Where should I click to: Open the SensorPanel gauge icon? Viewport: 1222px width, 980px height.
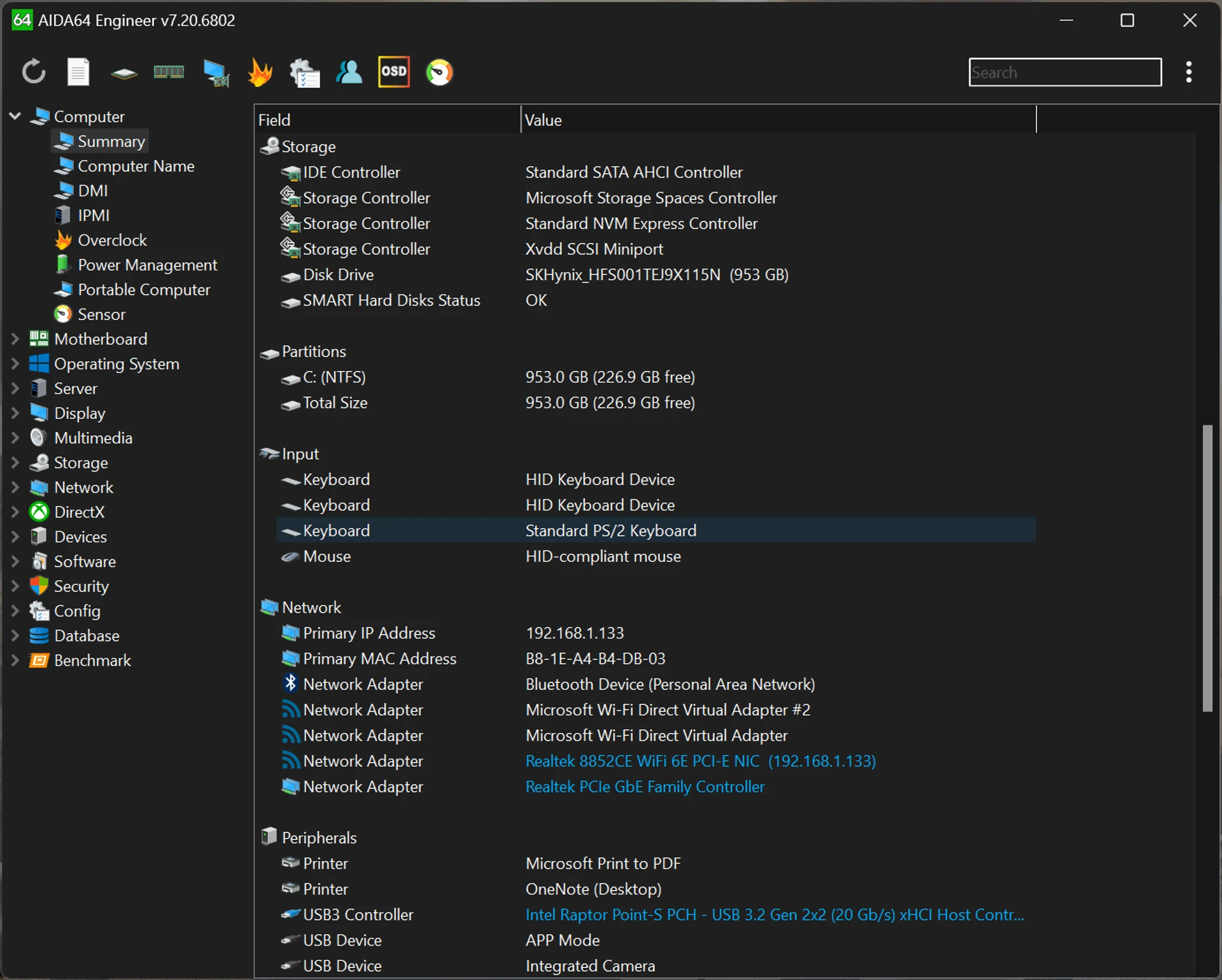(x=439, y=72)
